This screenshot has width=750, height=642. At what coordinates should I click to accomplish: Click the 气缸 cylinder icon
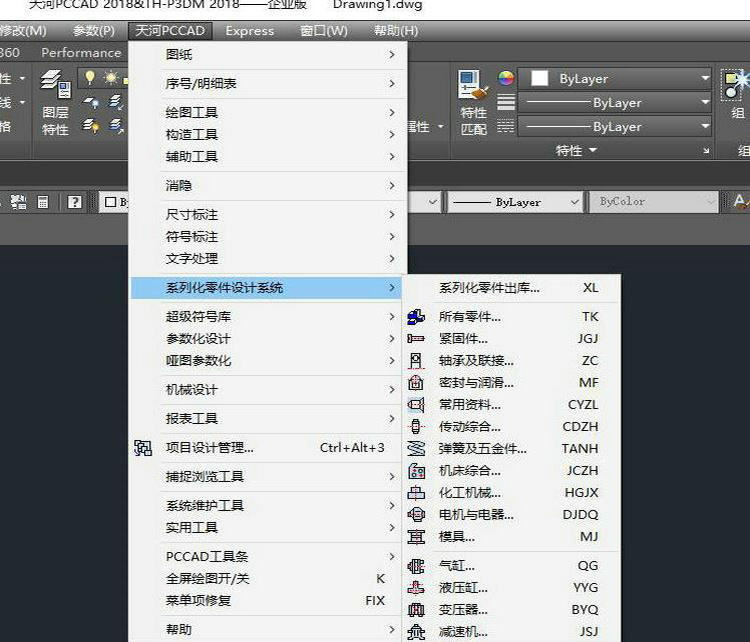pyautogui.click(x=416, y=566)
